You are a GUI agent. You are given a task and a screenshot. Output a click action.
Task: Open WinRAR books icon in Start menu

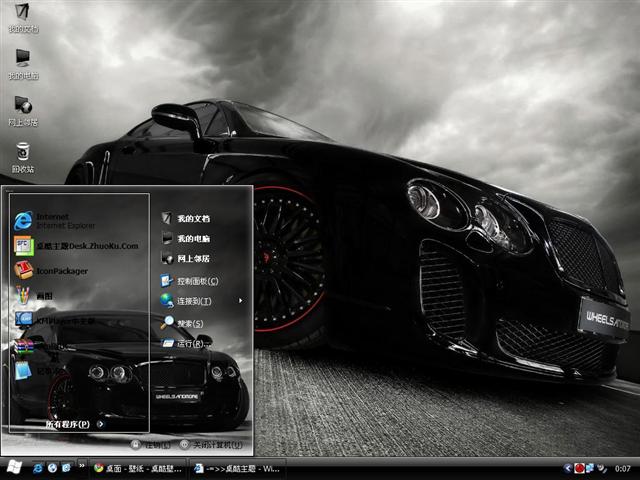(x=24, y=346)
